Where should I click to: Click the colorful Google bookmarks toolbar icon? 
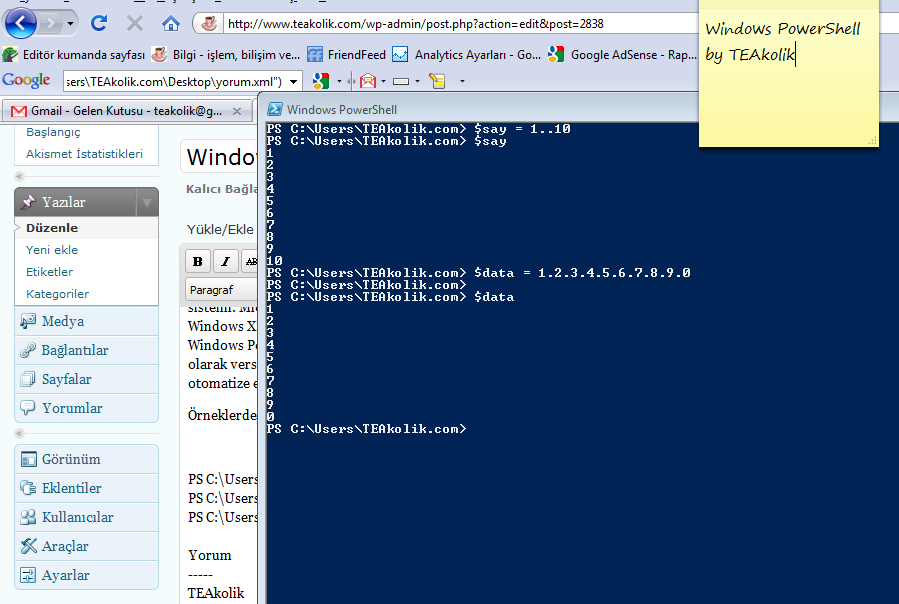click(321, 81)
